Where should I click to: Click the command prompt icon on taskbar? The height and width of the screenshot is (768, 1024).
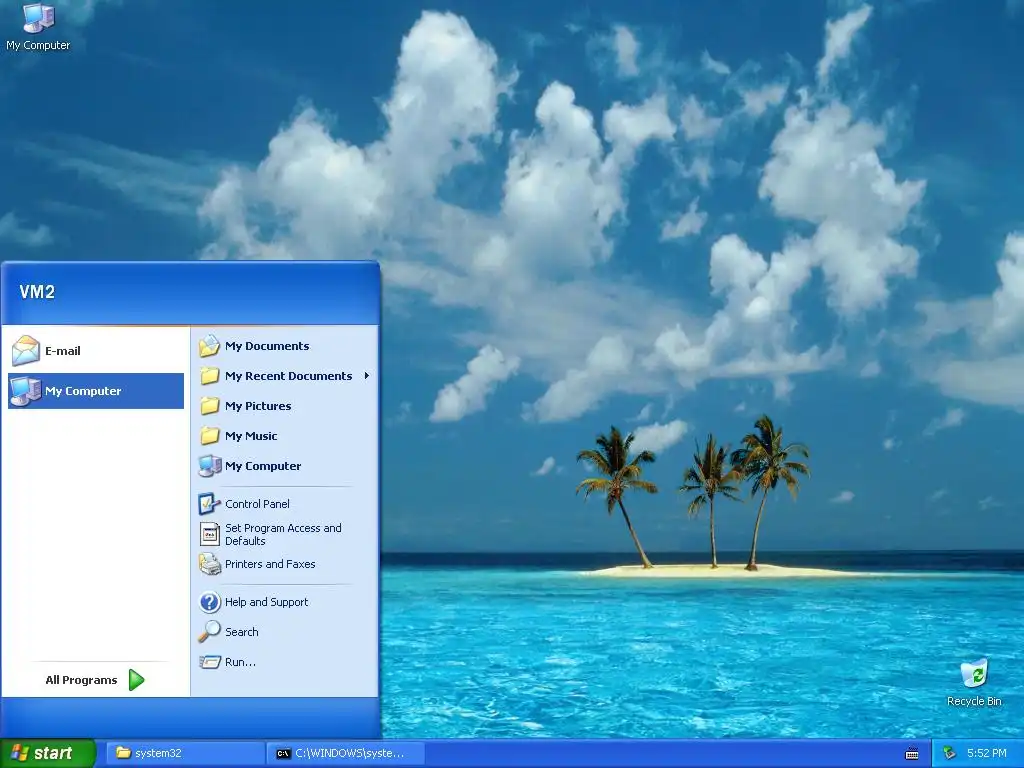(283, 754)
